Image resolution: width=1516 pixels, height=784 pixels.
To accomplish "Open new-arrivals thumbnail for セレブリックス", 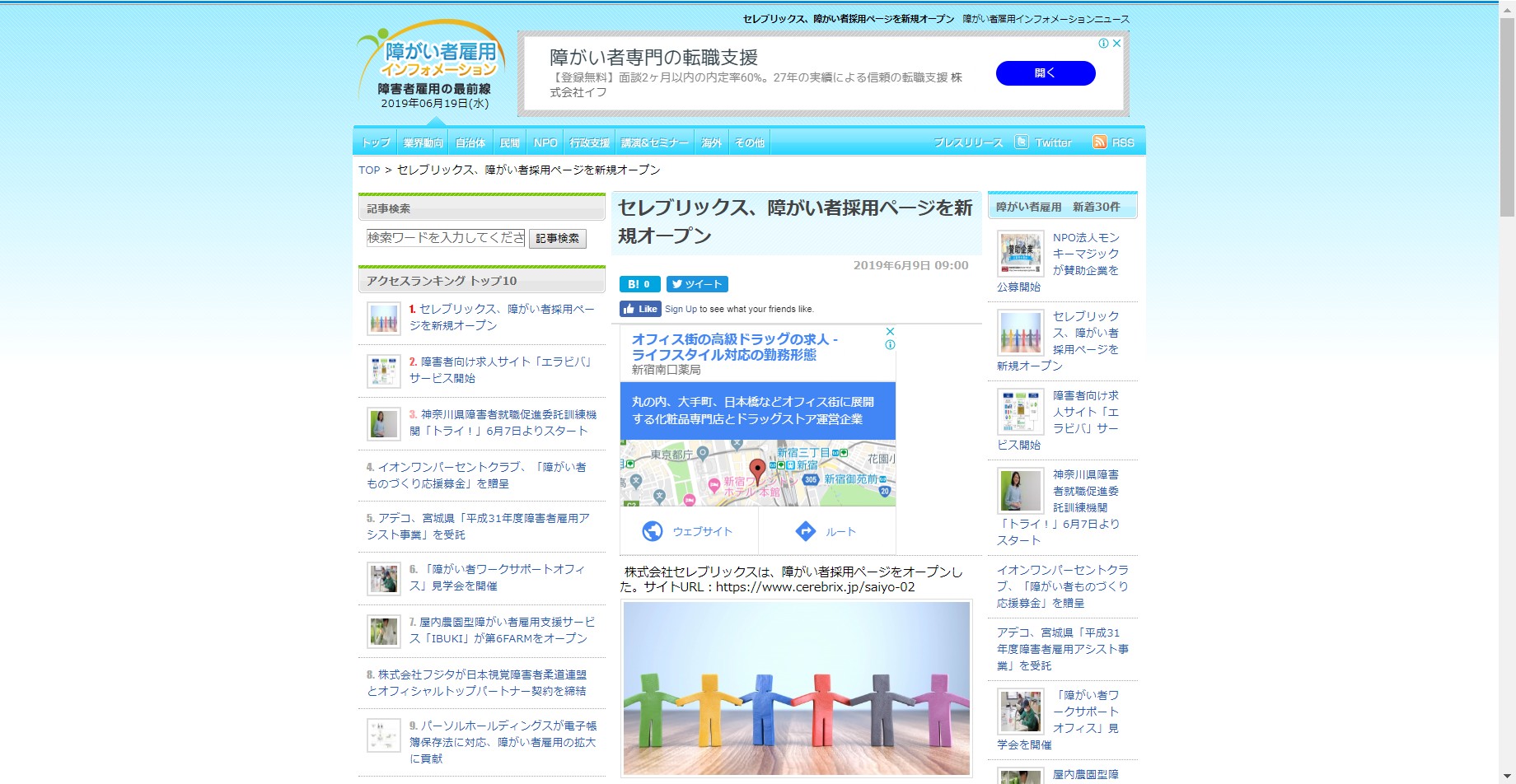I will coord(1021,332).
